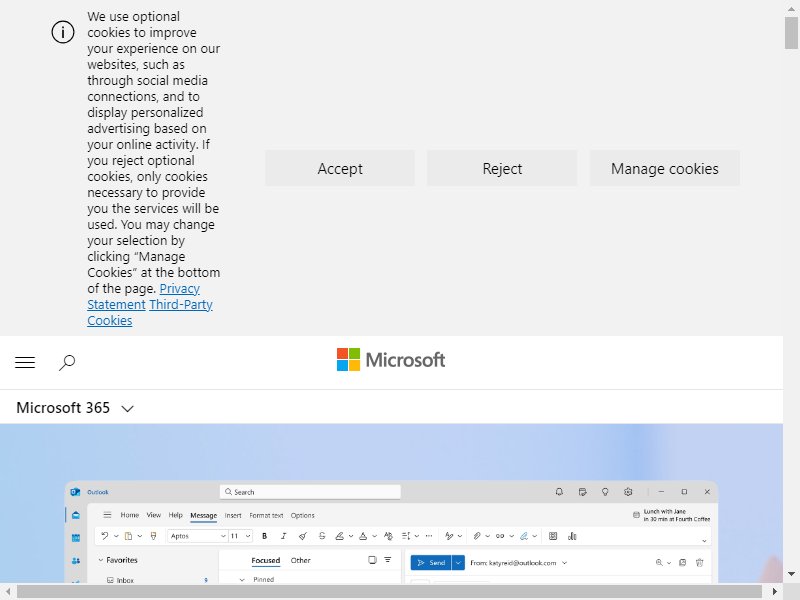800x600 pixels.
Task: Click the poll chart icon in ribbon
Action: pyautogui.click(x=572, y=536)
